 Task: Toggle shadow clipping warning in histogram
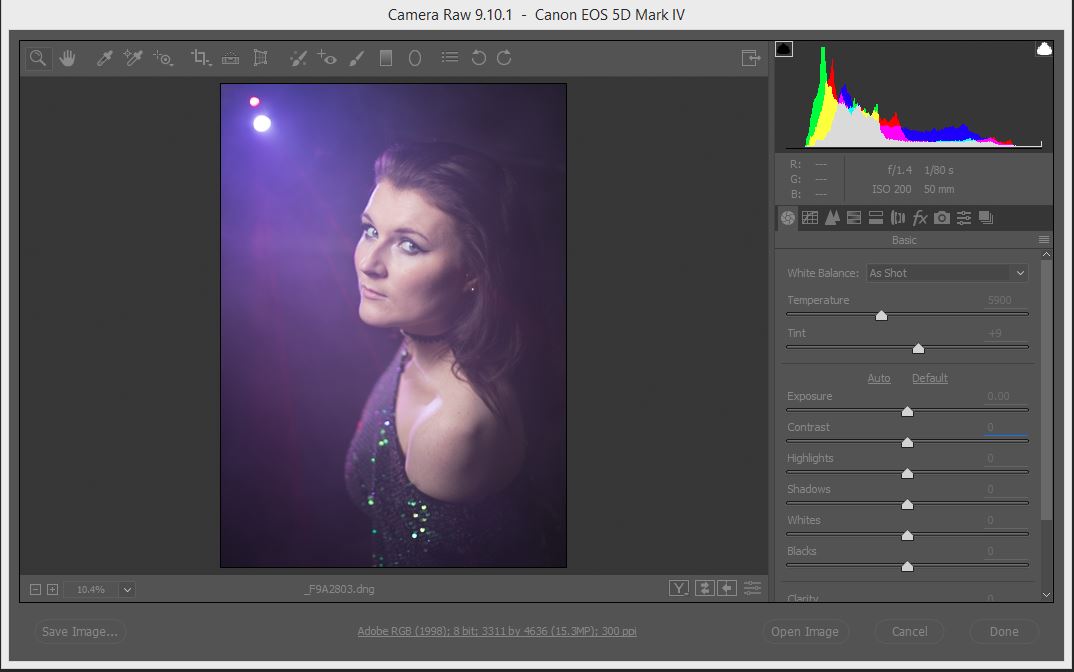pos(784,49)
